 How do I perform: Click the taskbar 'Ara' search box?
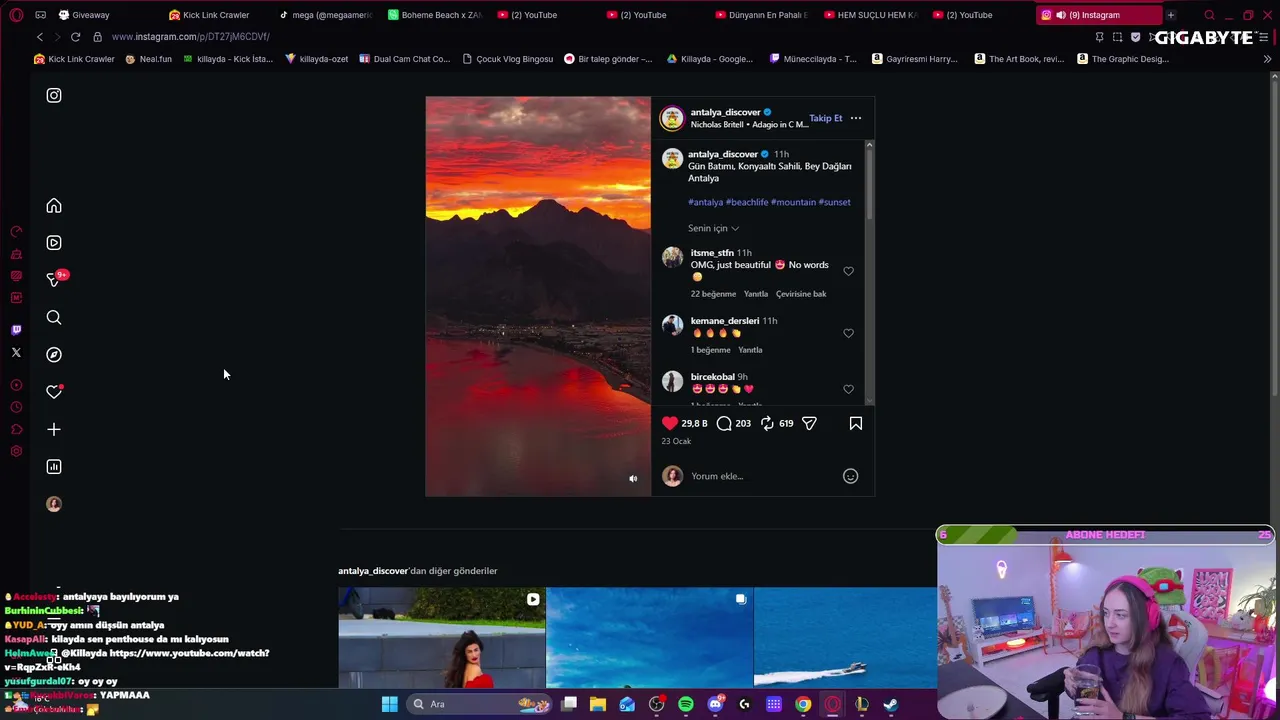click(480, 705)
